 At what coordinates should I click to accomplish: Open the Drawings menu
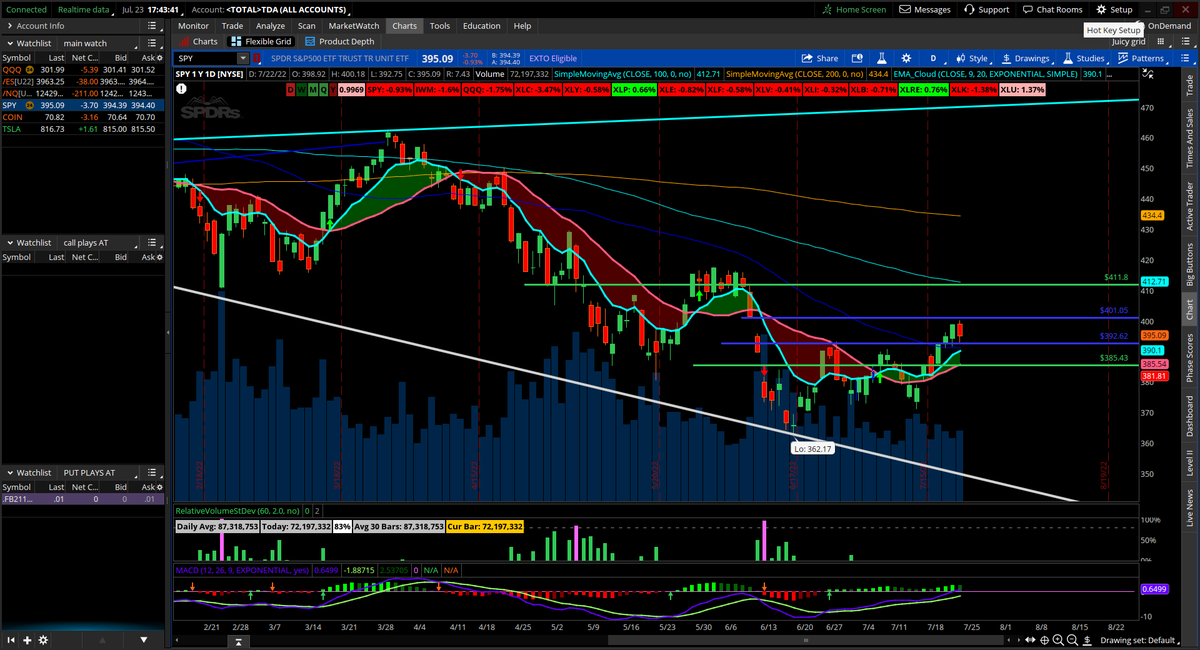pyautogui.click(x=1024, y=58)
